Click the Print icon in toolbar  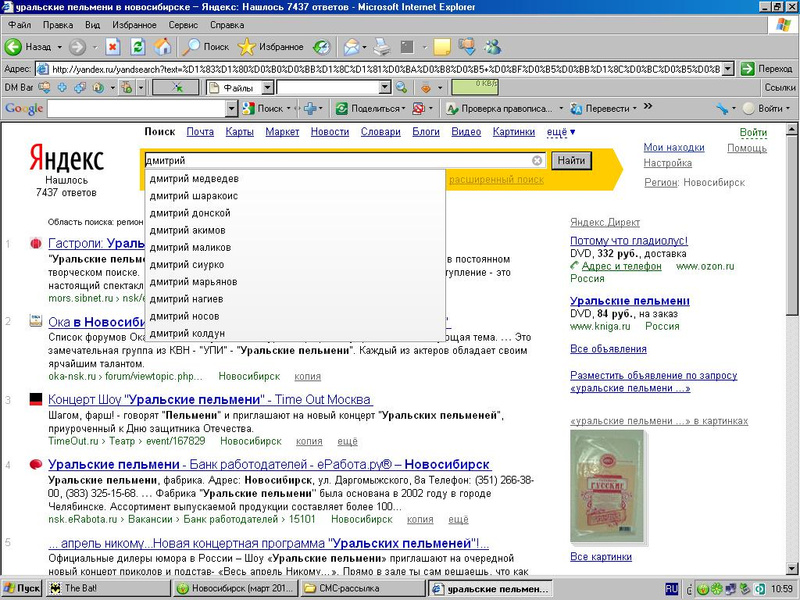(382, 47)
